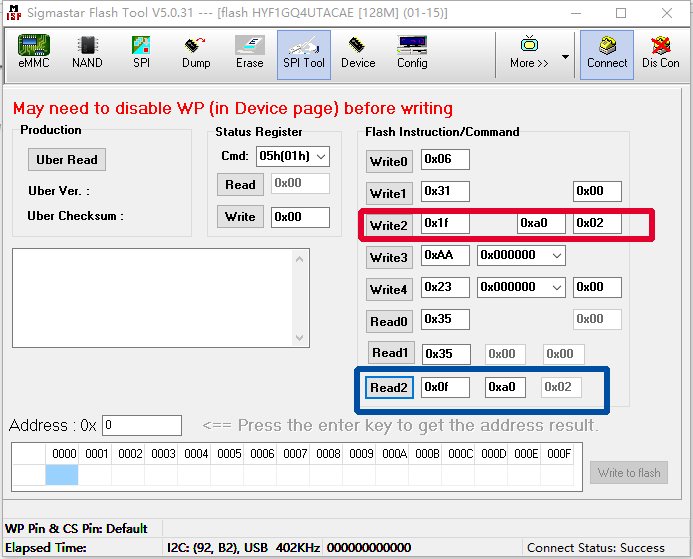
Task: Click the Dump toolbar icon
Action: click(x=196, y=52)
